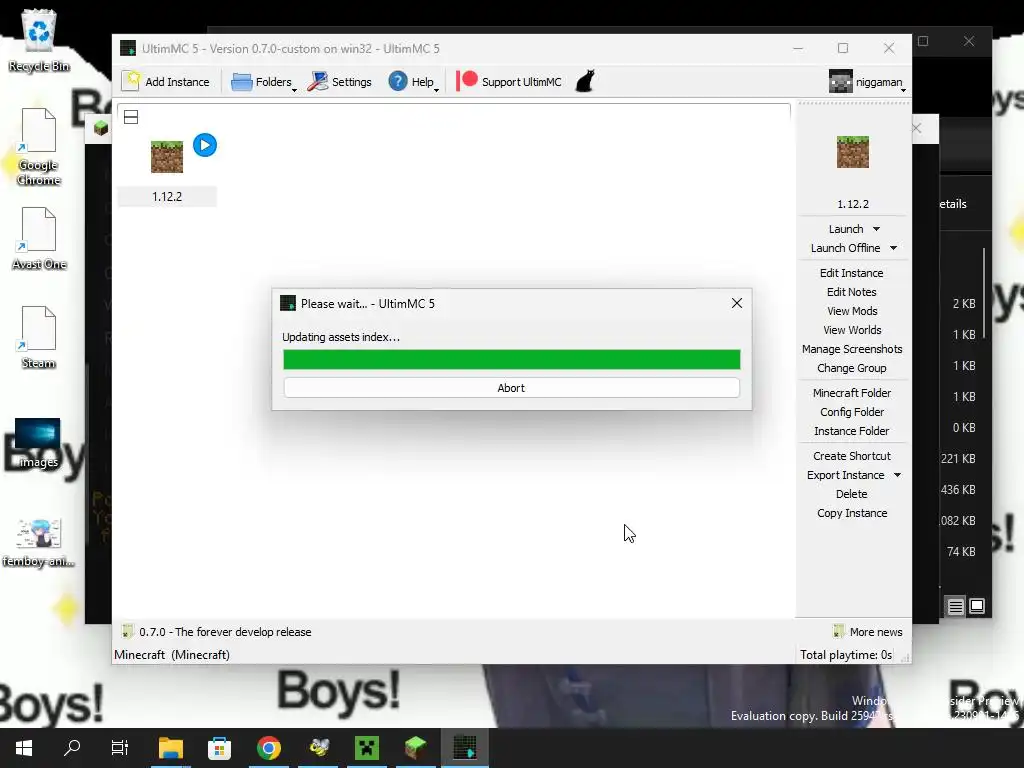This screenshot has width=1024, height=768.
Task: Click the UltimMC taskbar icon
Action: click(465, 748)
